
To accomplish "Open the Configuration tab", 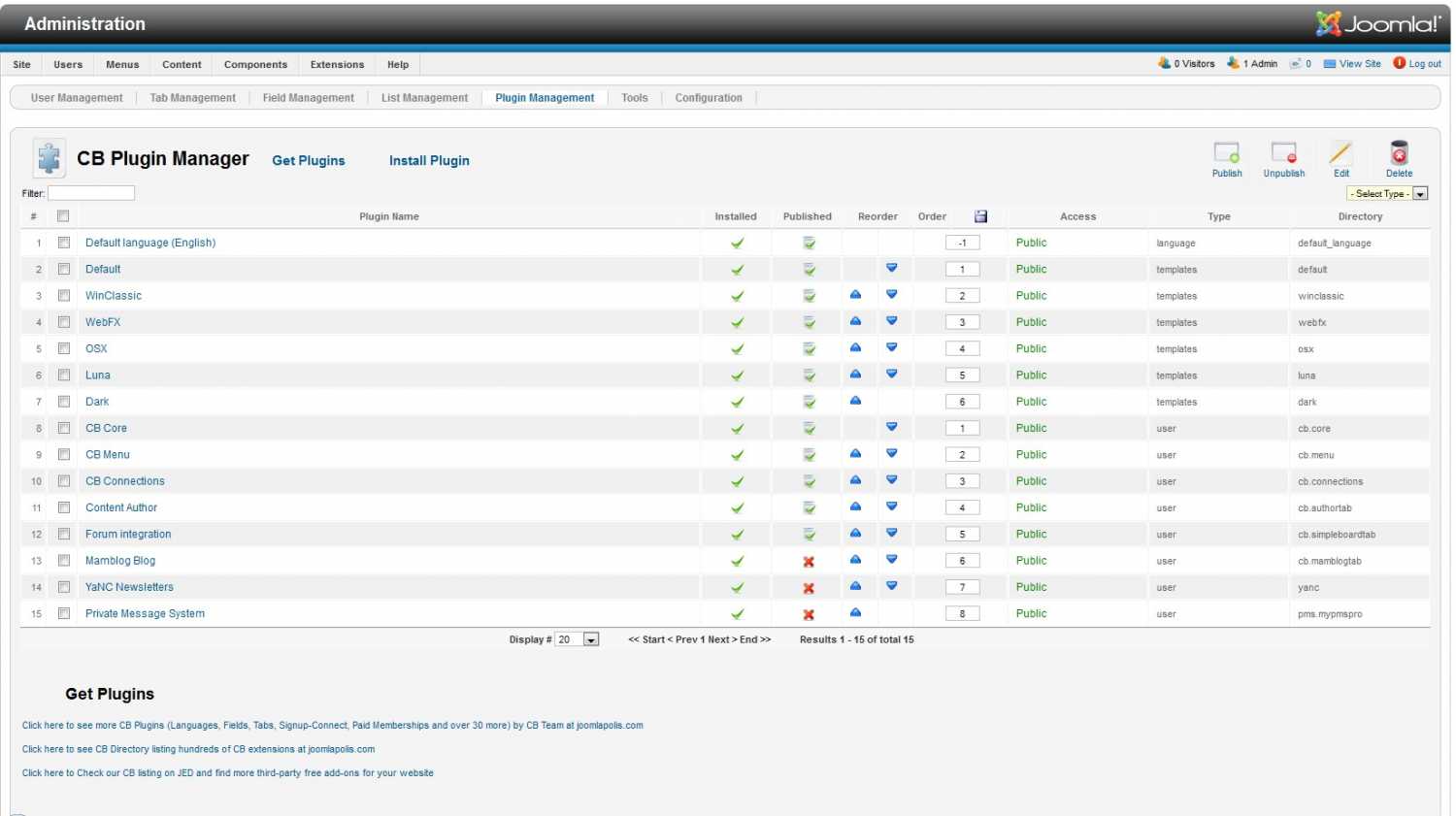I will tap(709, 98).
